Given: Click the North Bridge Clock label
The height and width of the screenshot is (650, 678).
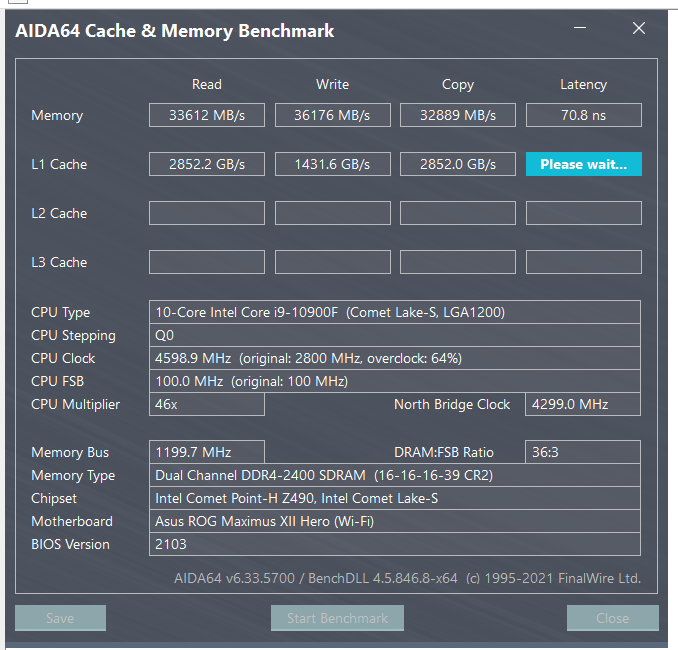Looking at the screenshot, I should pos(452,404).
